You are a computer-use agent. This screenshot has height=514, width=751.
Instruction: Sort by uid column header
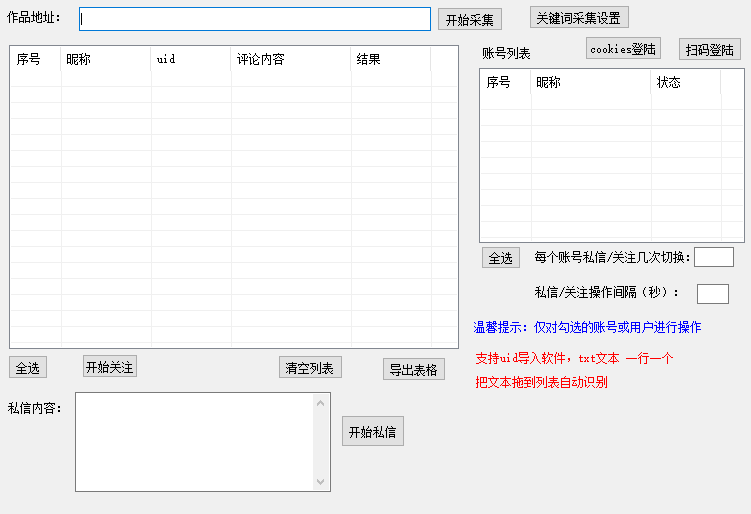coord(190,60)
